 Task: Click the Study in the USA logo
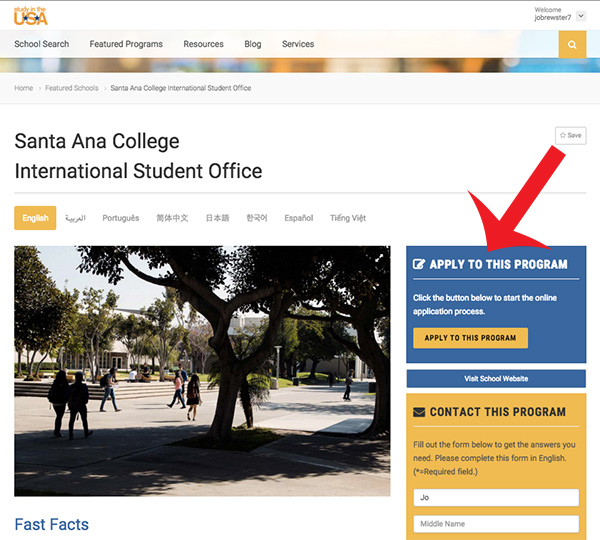point(31,16)
